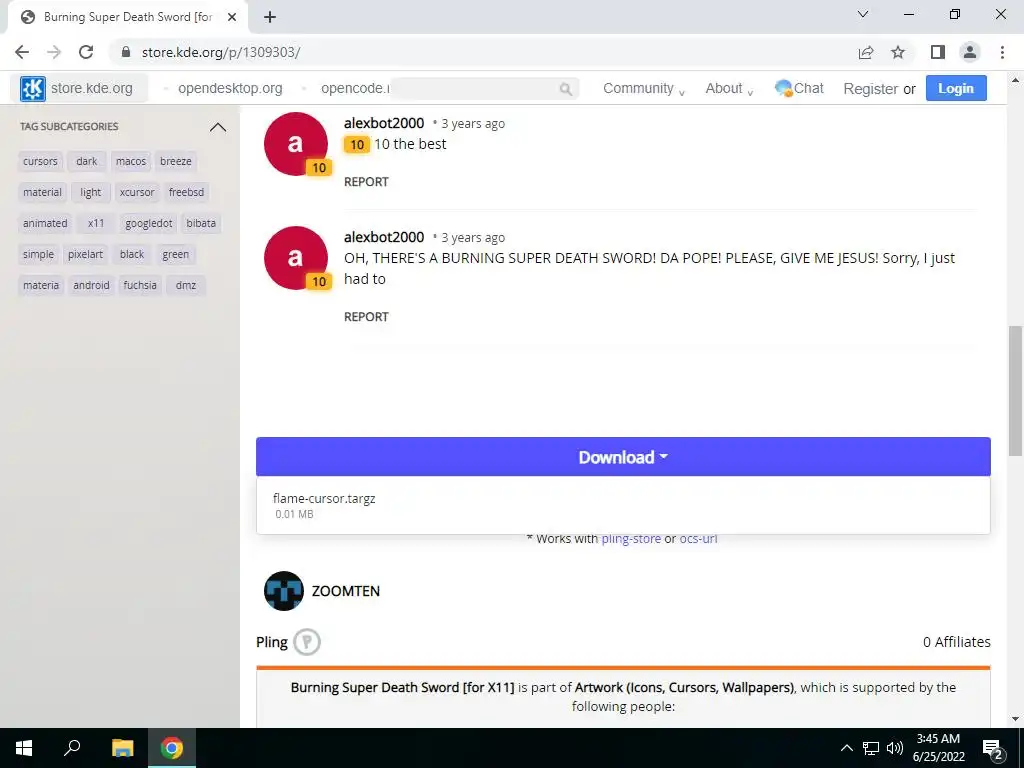Screen dimensions: 1024x768
Task: Select the 'freebsd' tag
Action: tap(186, 192)
